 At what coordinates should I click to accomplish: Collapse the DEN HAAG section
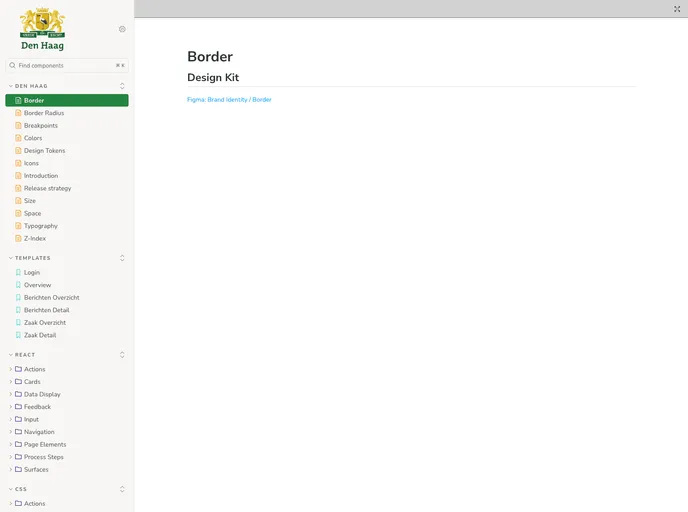point(30,86)
